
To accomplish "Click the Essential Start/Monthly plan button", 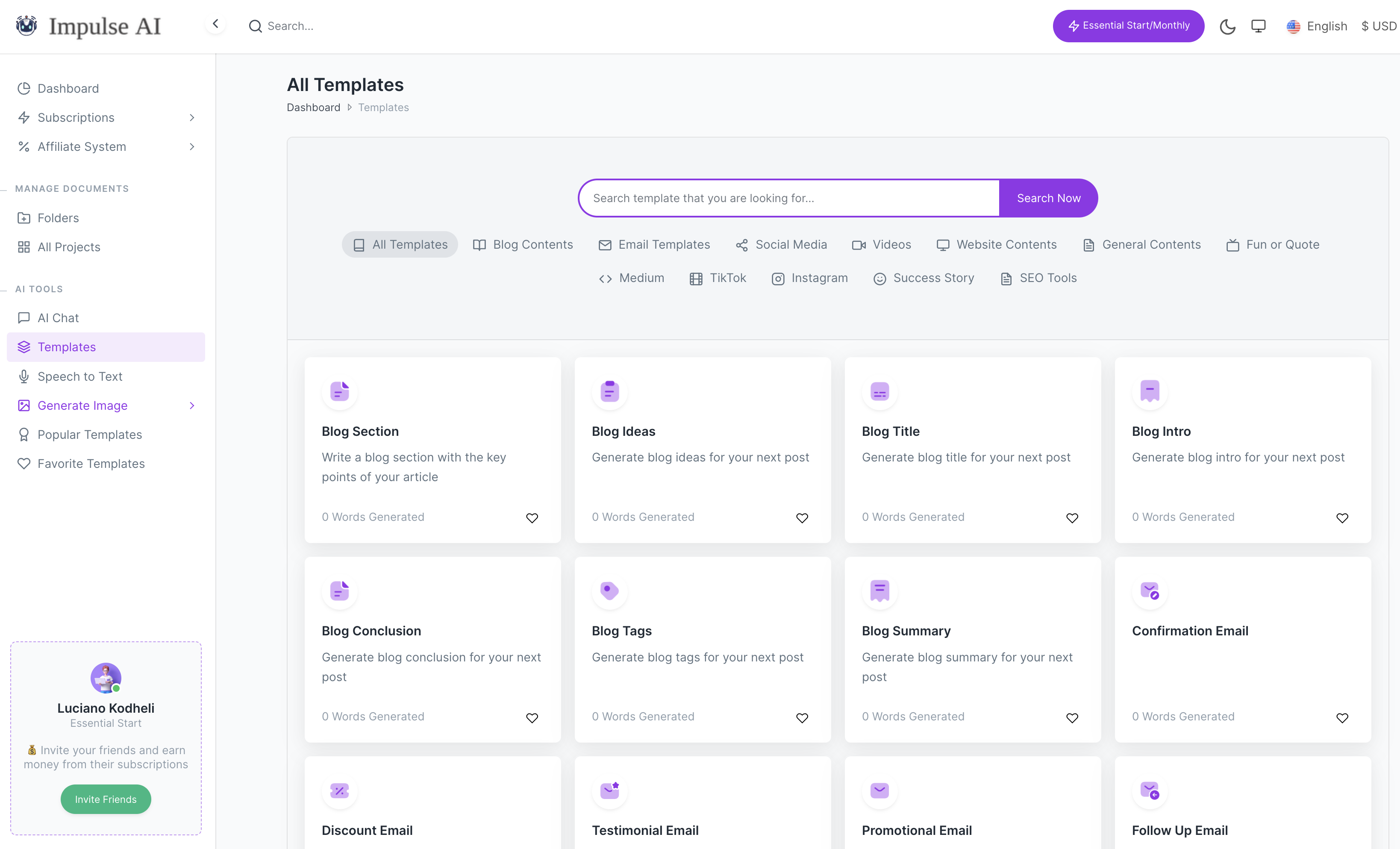I will (x=1128, y=26).
